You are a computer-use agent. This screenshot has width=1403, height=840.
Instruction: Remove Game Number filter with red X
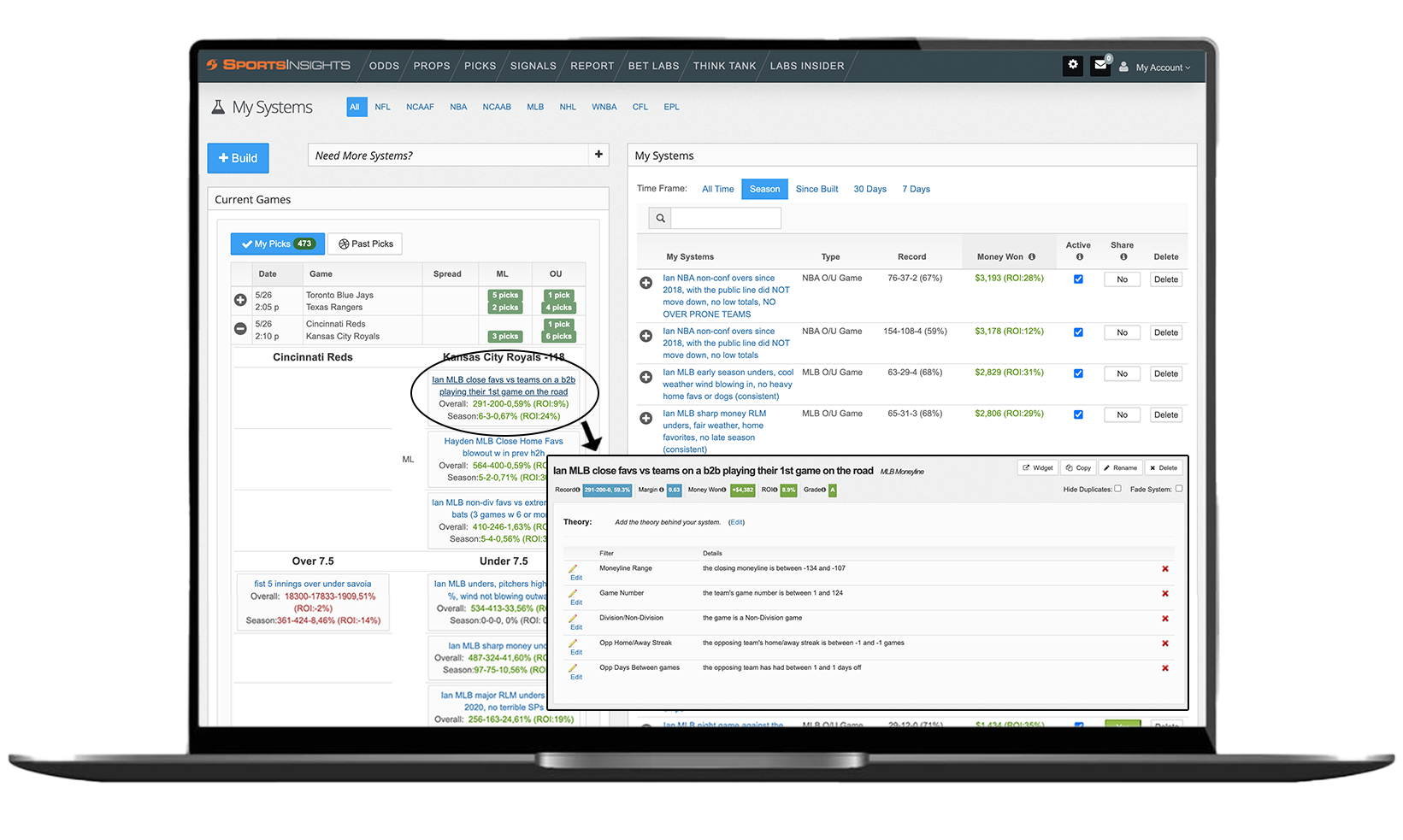(1165, 594)
